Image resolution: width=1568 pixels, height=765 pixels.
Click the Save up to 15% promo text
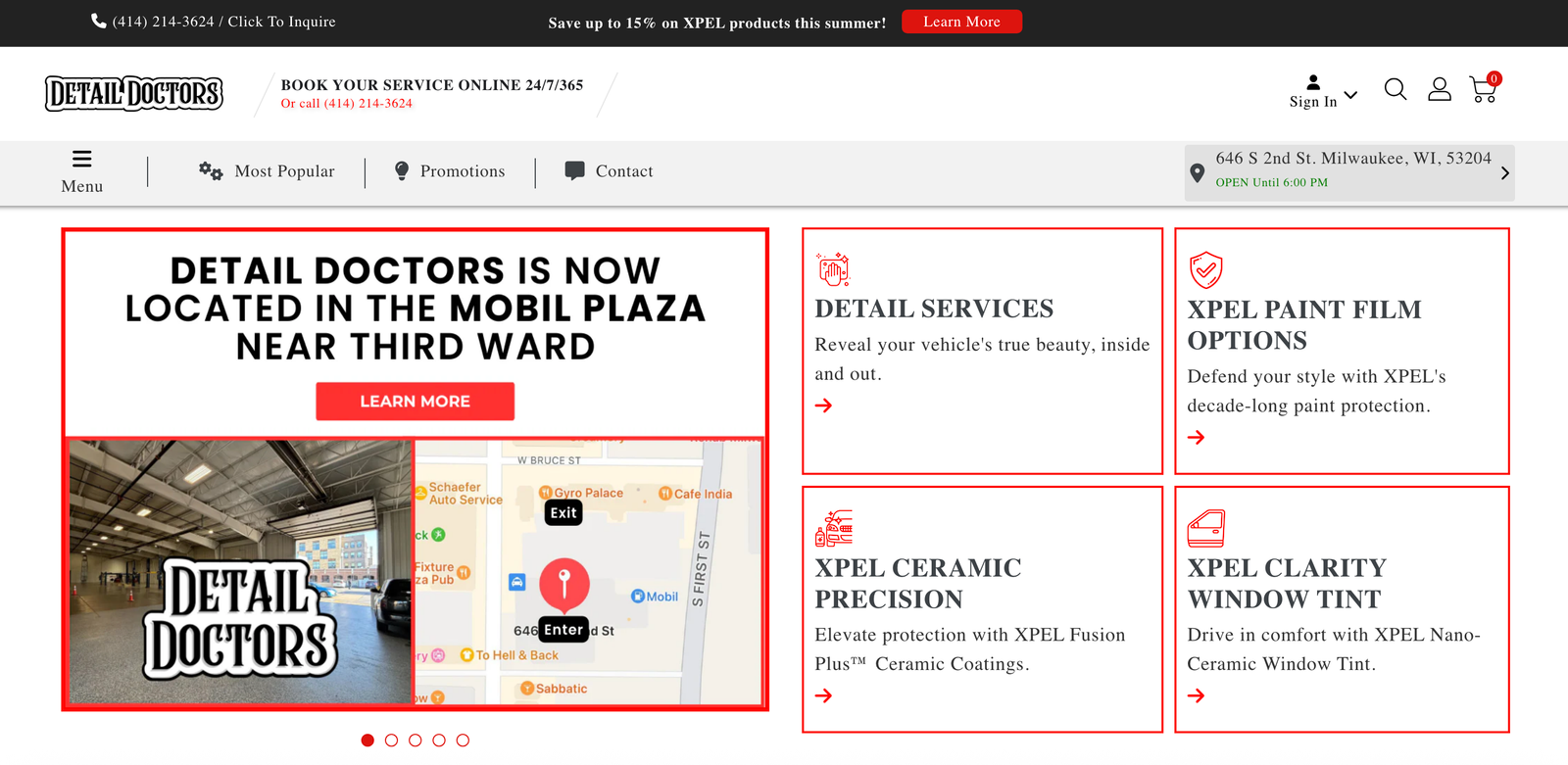click(x=717, y=23)
